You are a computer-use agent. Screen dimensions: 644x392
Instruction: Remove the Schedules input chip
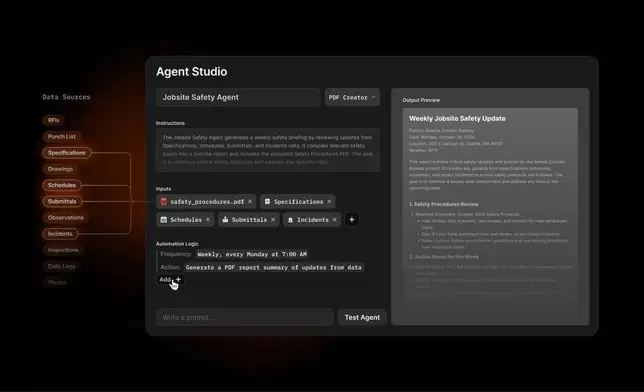pos(208,219)
